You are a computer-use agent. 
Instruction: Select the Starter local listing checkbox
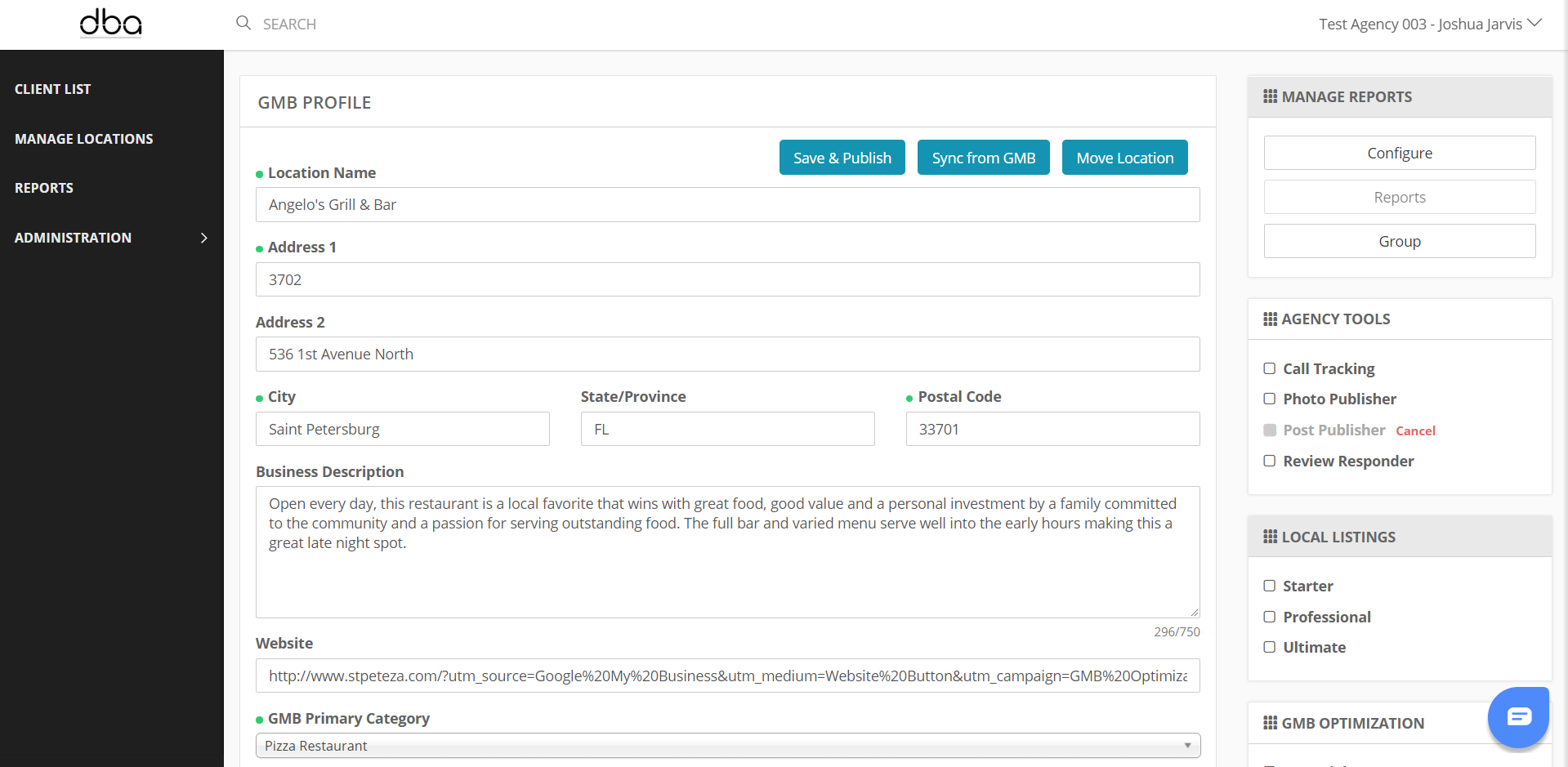coord(1270,586)
